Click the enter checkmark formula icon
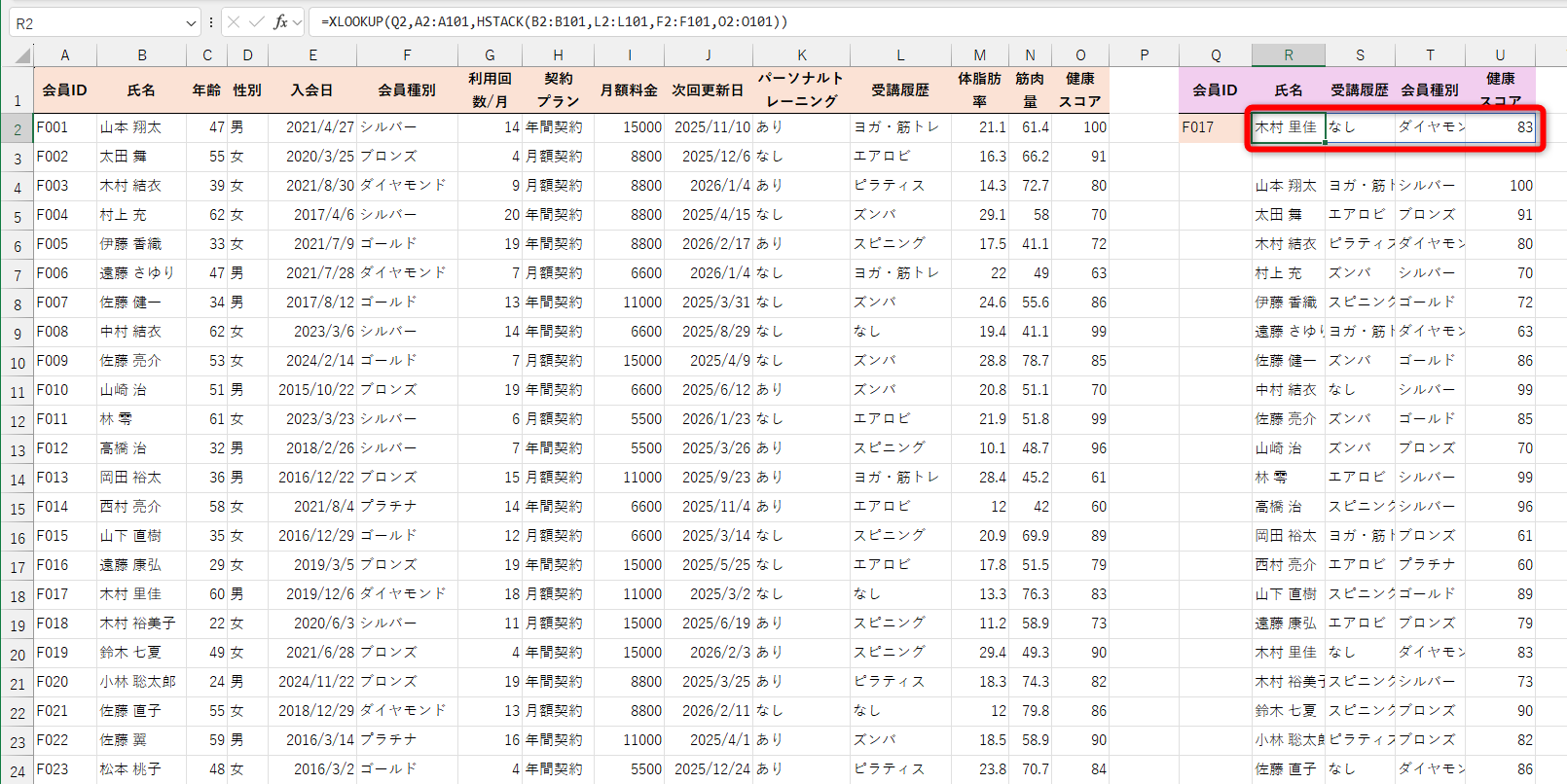This screenshot has width=1567, height=784. click(257, 21)
